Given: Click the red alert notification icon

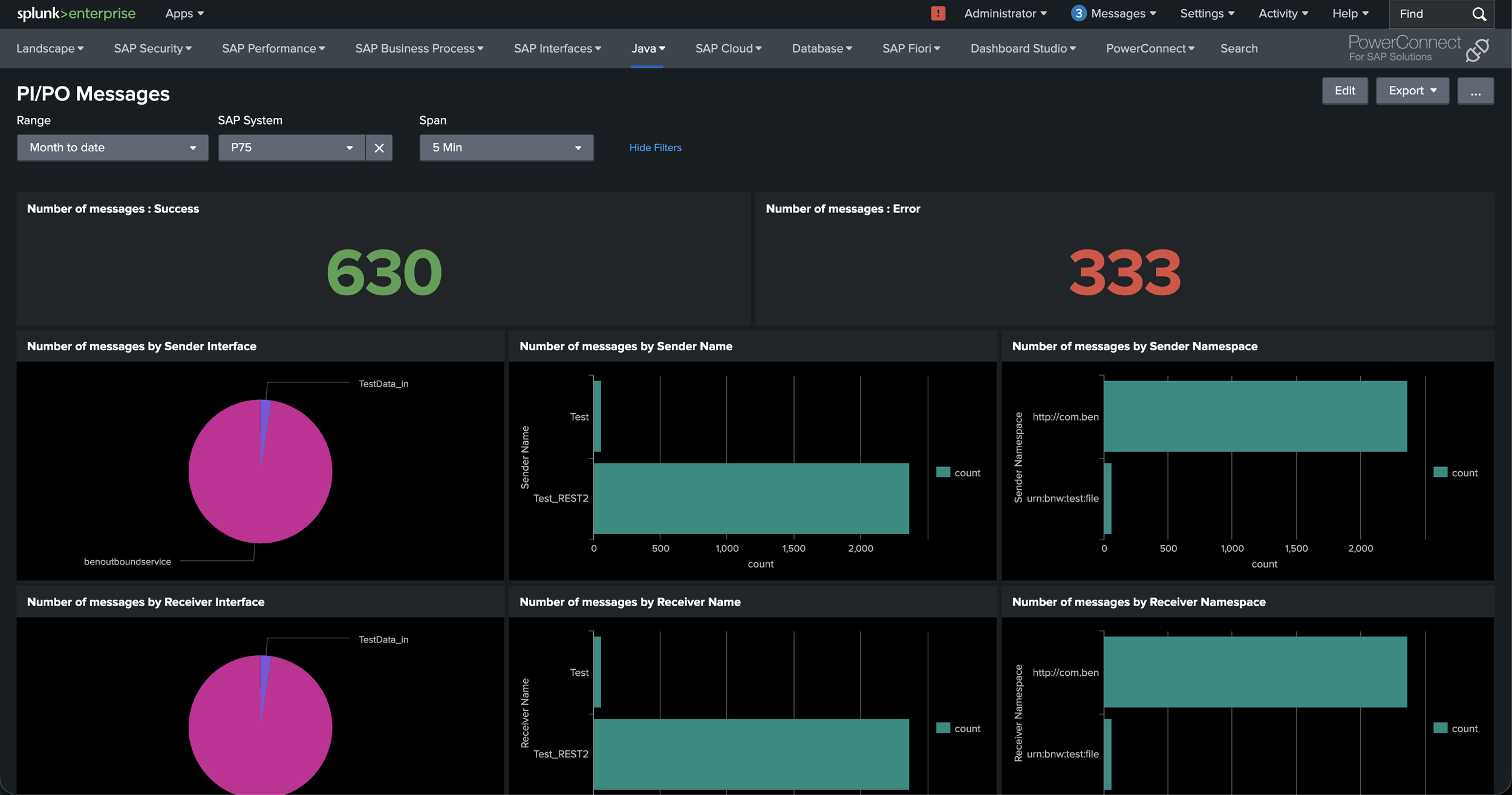Looking at the screenshot, I should tap(937, 13).
